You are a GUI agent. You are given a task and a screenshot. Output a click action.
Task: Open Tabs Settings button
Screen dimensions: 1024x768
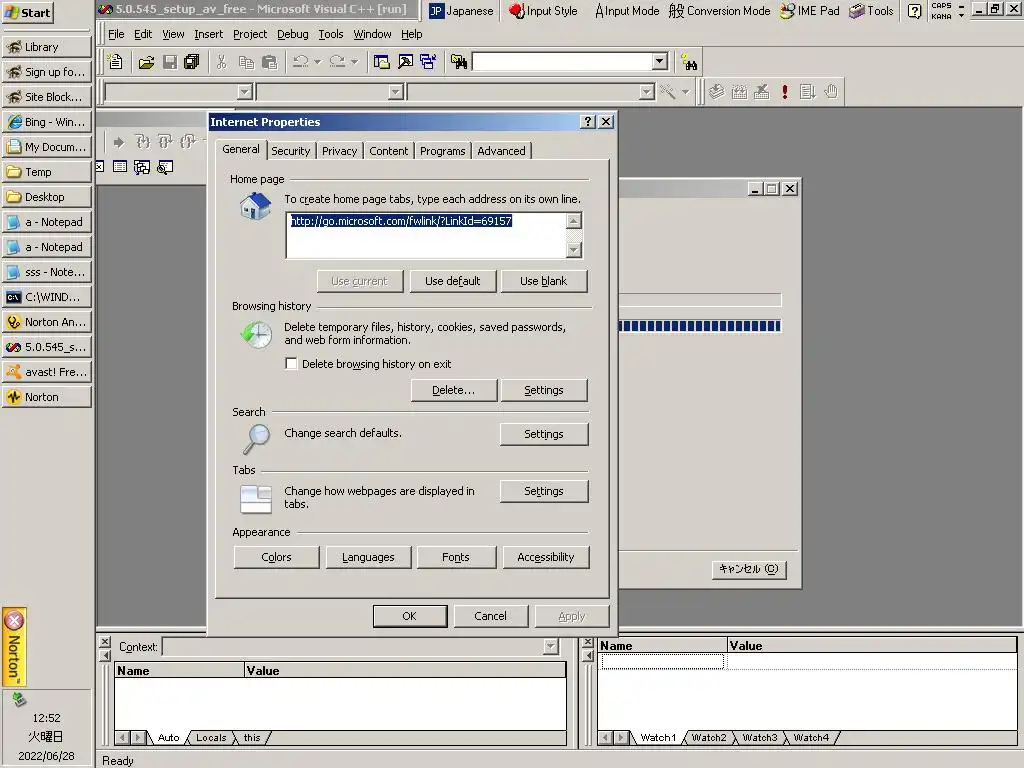click(543, 491)
